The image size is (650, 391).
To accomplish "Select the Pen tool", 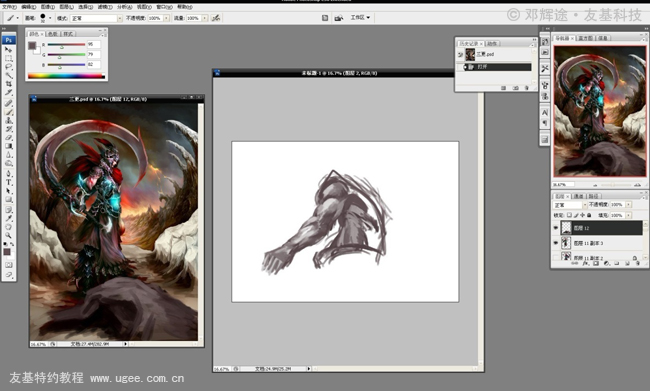I will [x=8, y=174].
